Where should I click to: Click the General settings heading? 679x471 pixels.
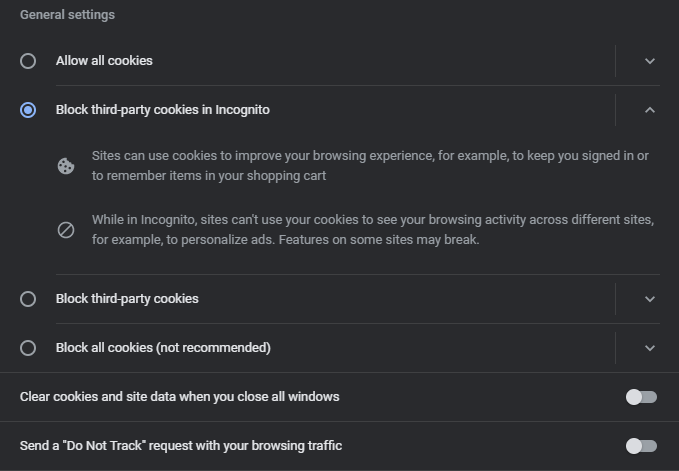(67, 15)
